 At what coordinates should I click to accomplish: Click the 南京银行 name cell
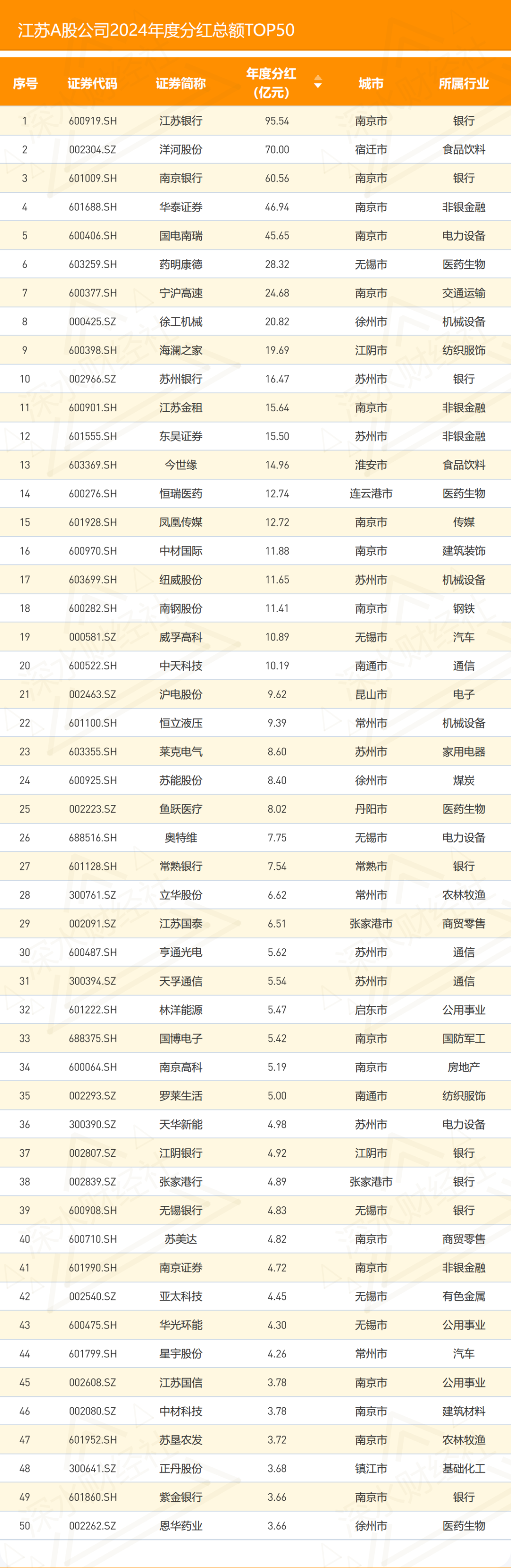(x=181, y=178)
